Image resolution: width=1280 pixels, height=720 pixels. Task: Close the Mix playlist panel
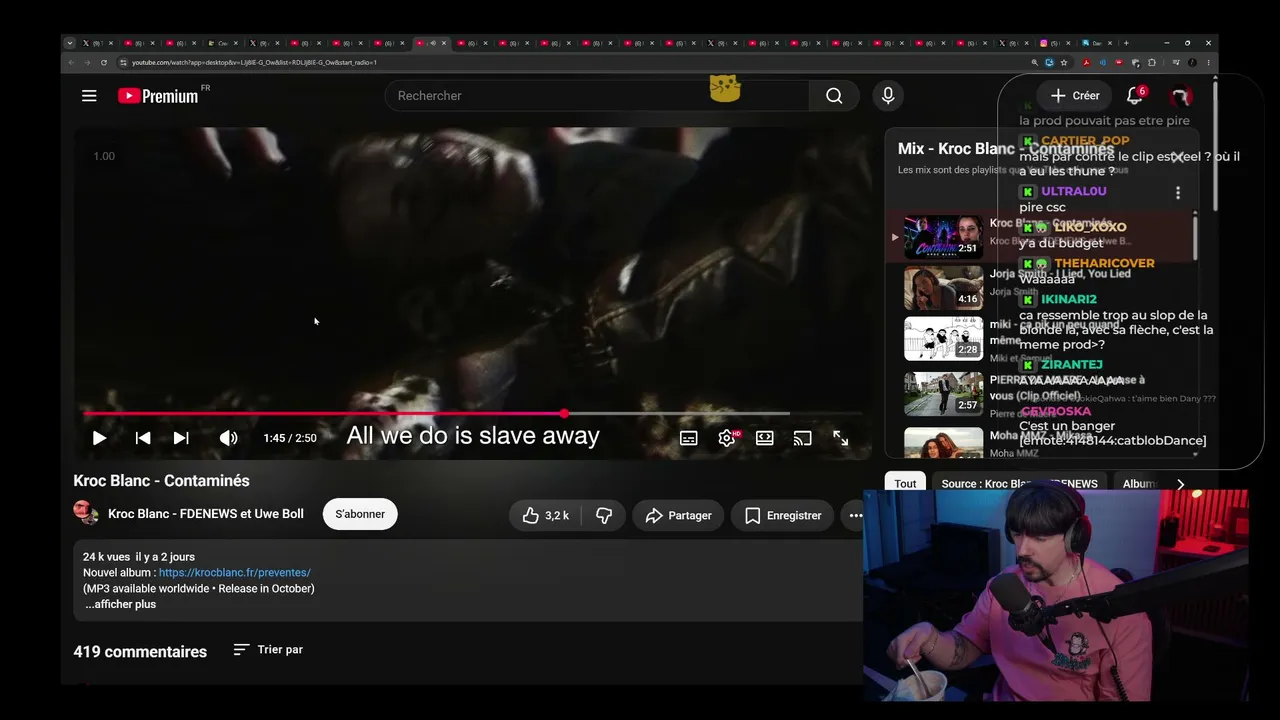(1177, 158)
